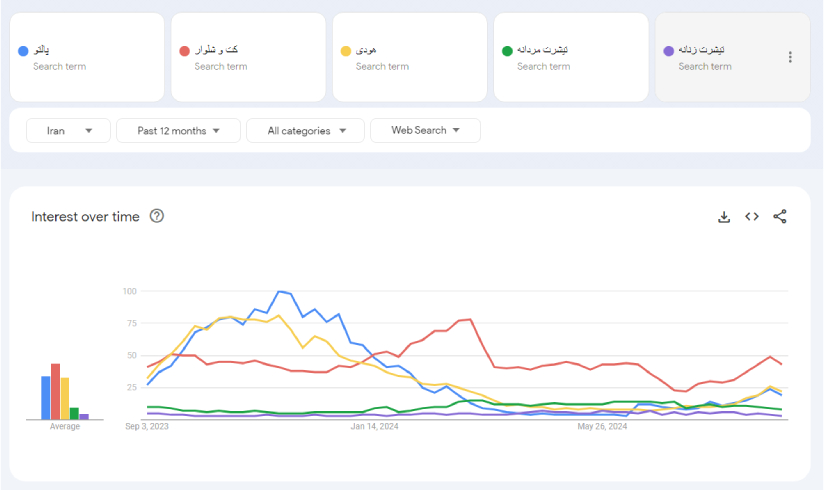Click the purple average bar
This screenshot has height=490, width=824.
pyautogui.click(x=84, y=417)
